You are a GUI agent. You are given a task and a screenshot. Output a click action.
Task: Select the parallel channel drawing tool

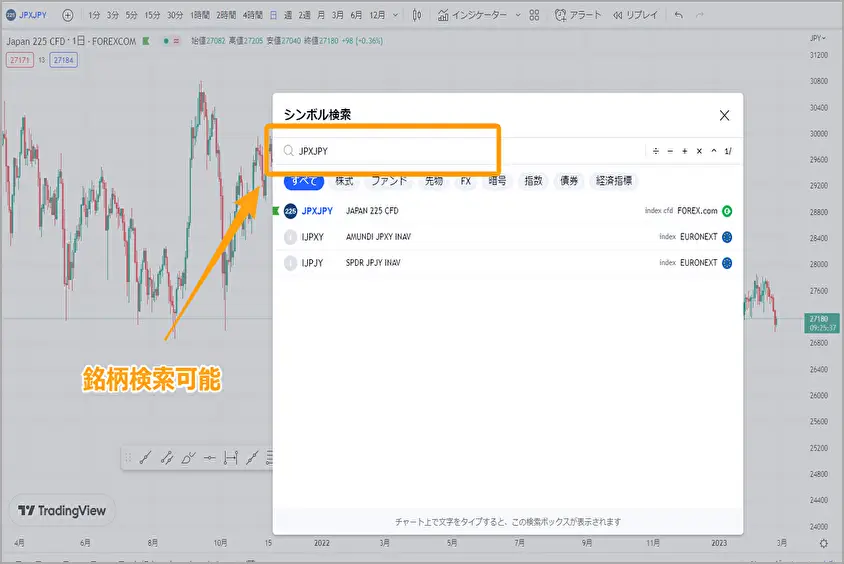click(167, 458)
